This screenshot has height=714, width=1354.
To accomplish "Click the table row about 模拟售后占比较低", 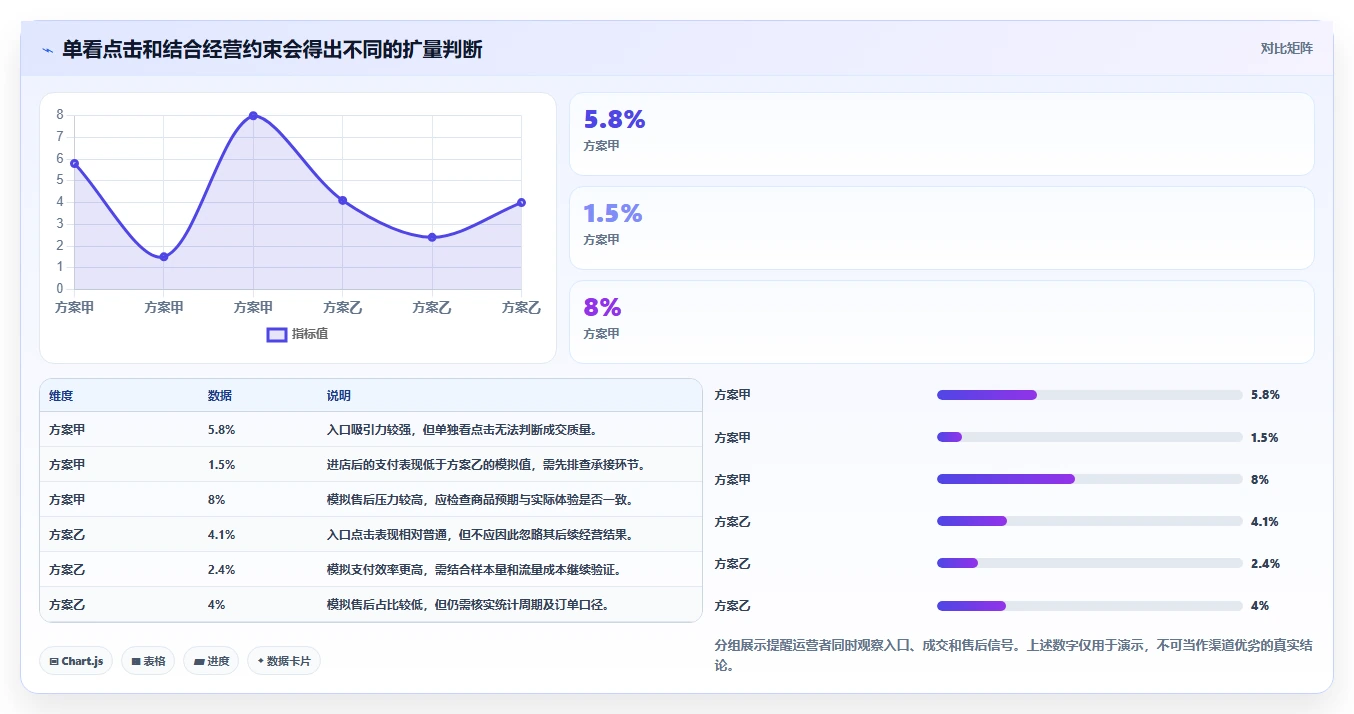I will pos(371,604).
